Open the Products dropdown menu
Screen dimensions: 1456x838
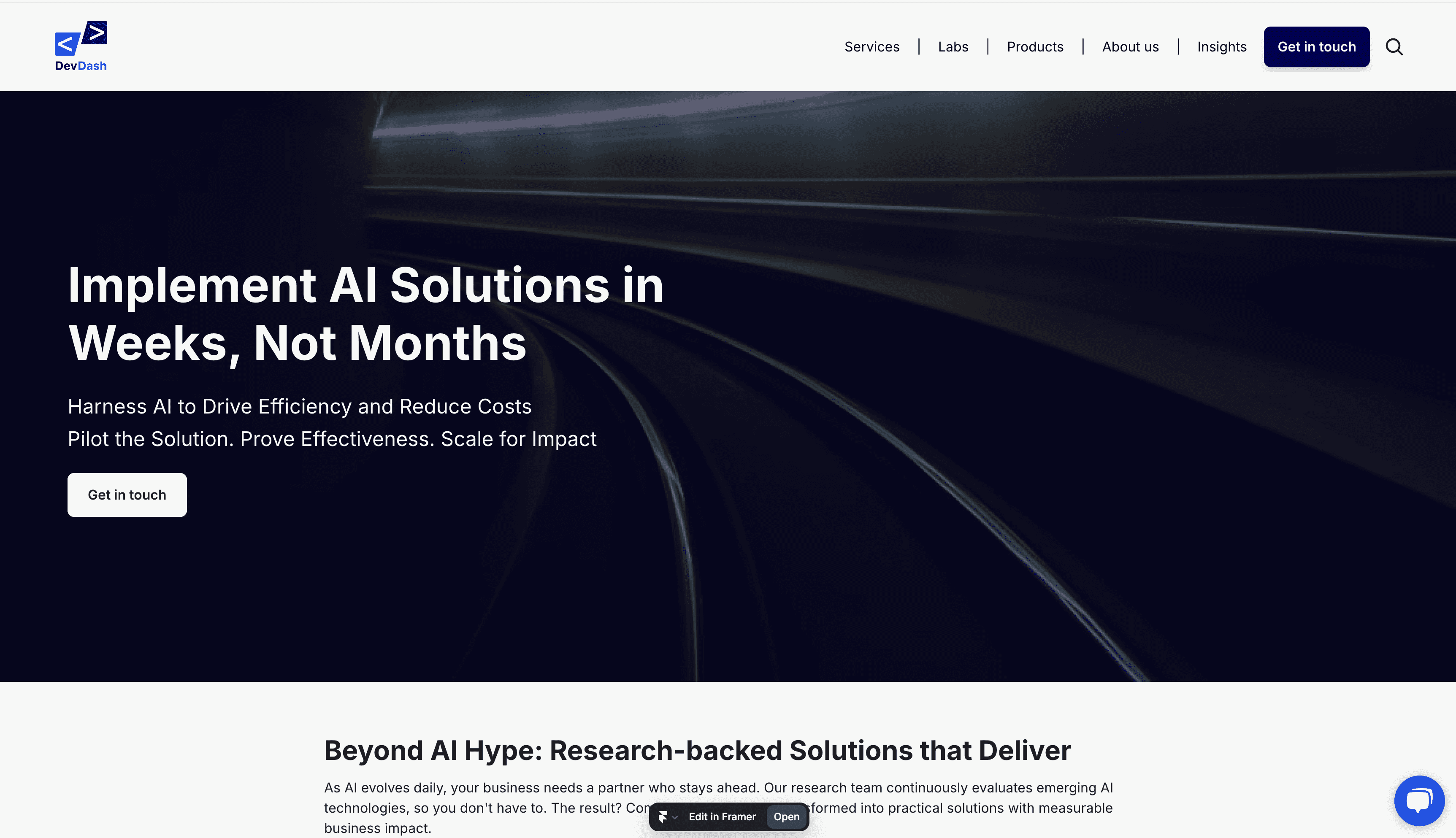coord(1034,46)
